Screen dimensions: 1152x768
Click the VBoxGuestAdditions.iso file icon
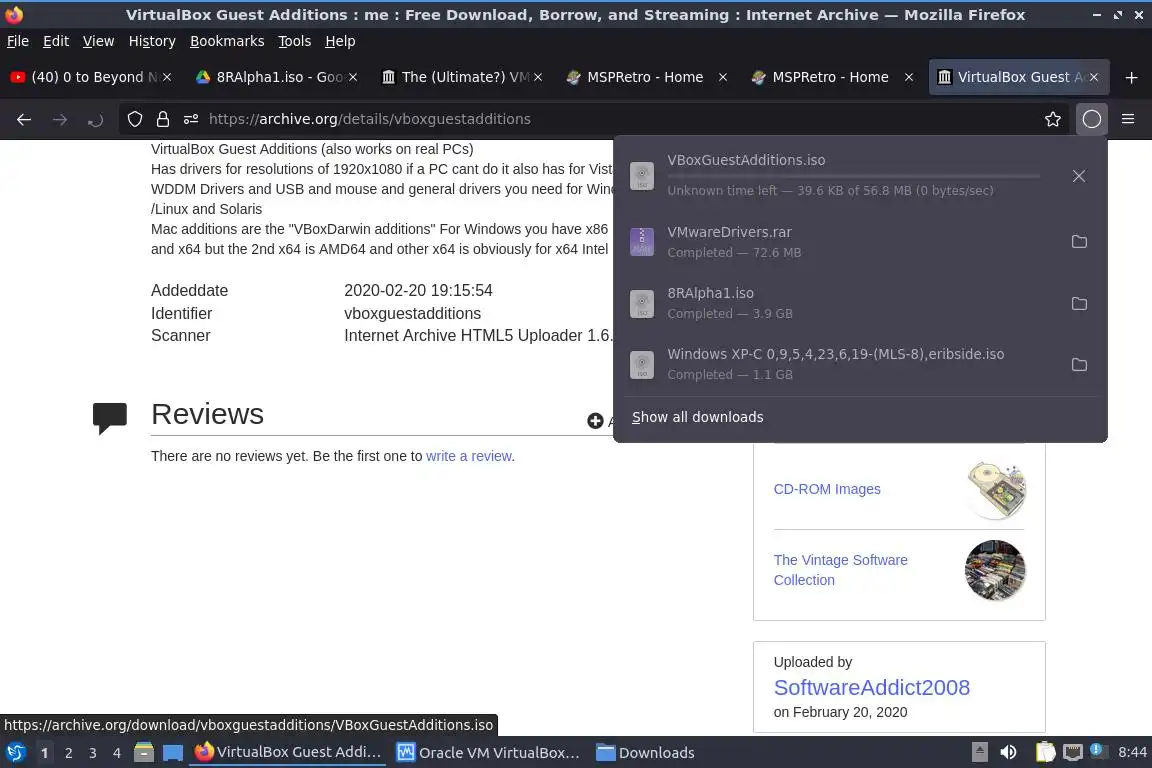pos(641,176)
